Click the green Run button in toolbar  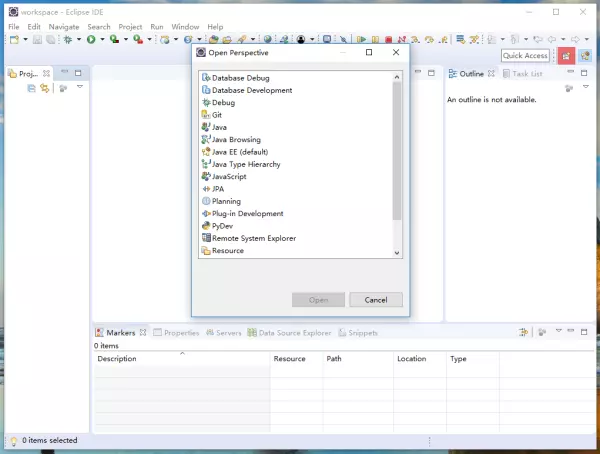click(91, 39)
